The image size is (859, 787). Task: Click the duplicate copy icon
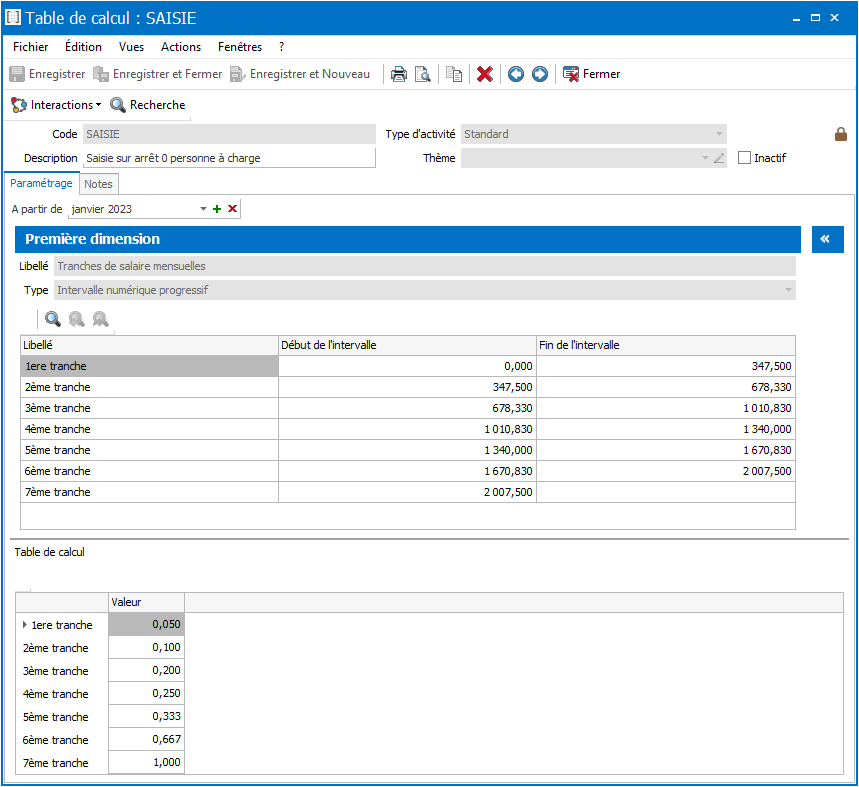[x=454, y=74]
